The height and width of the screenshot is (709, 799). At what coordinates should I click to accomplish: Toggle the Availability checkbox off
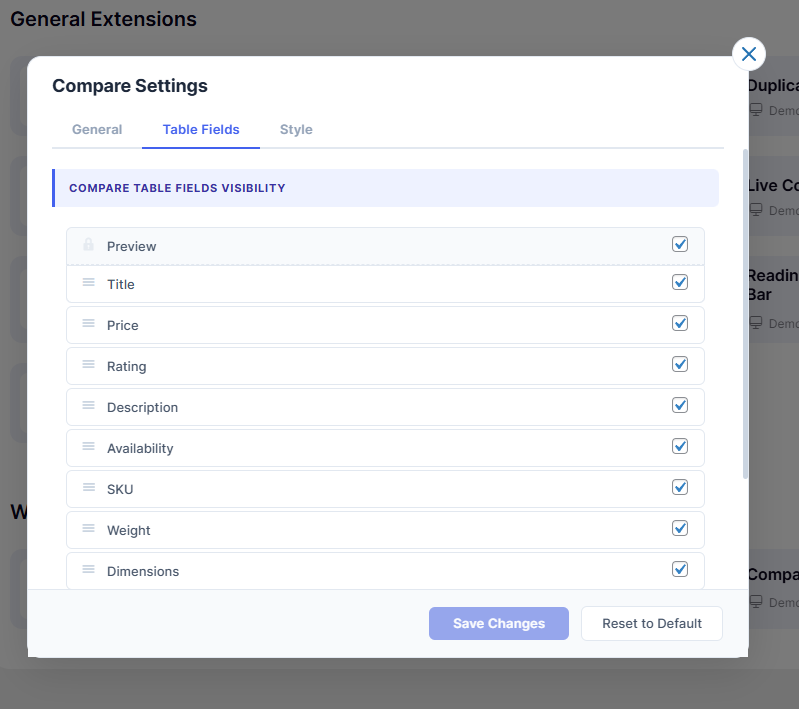pos(680,446)
